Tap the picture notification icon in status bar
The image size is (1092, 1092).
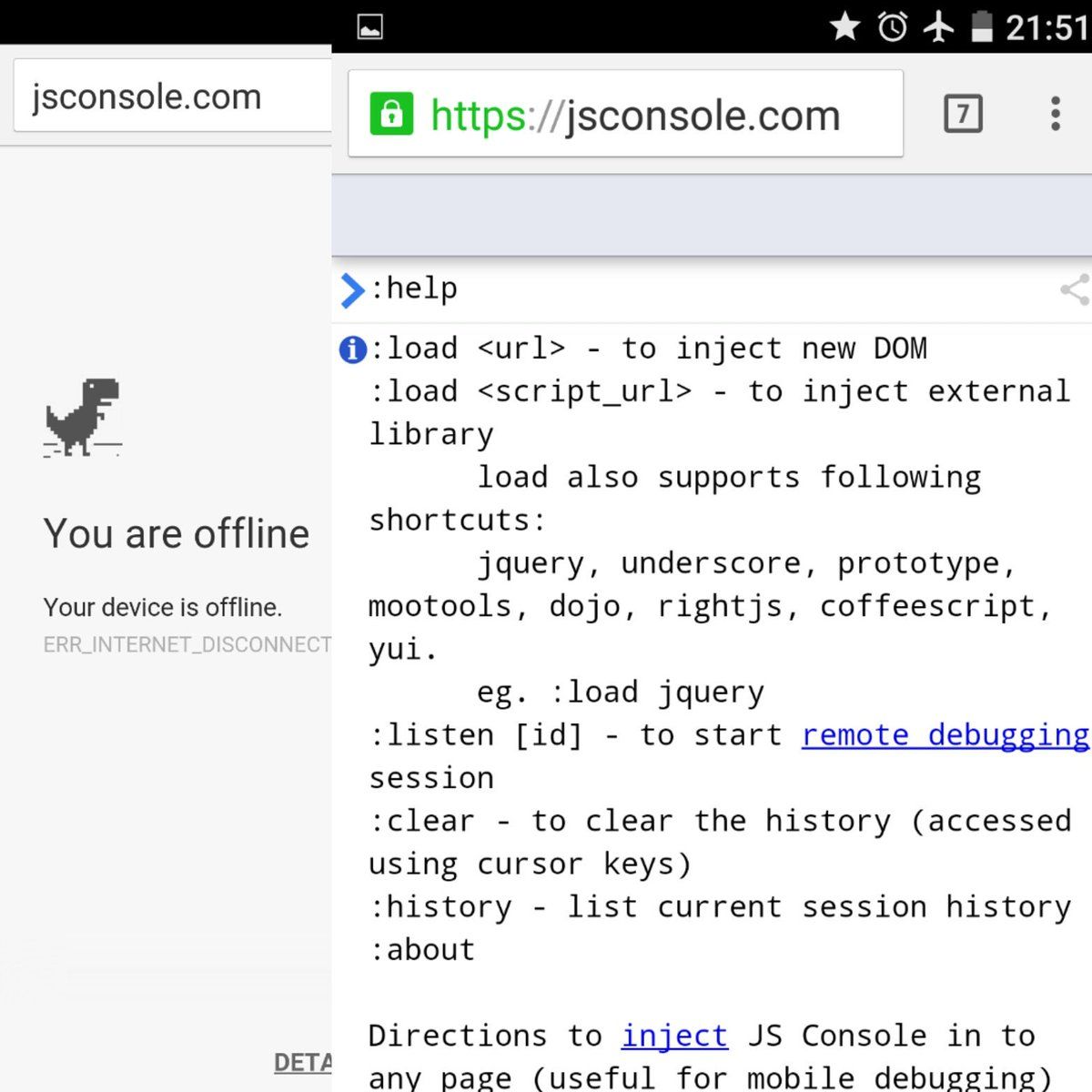370,27
